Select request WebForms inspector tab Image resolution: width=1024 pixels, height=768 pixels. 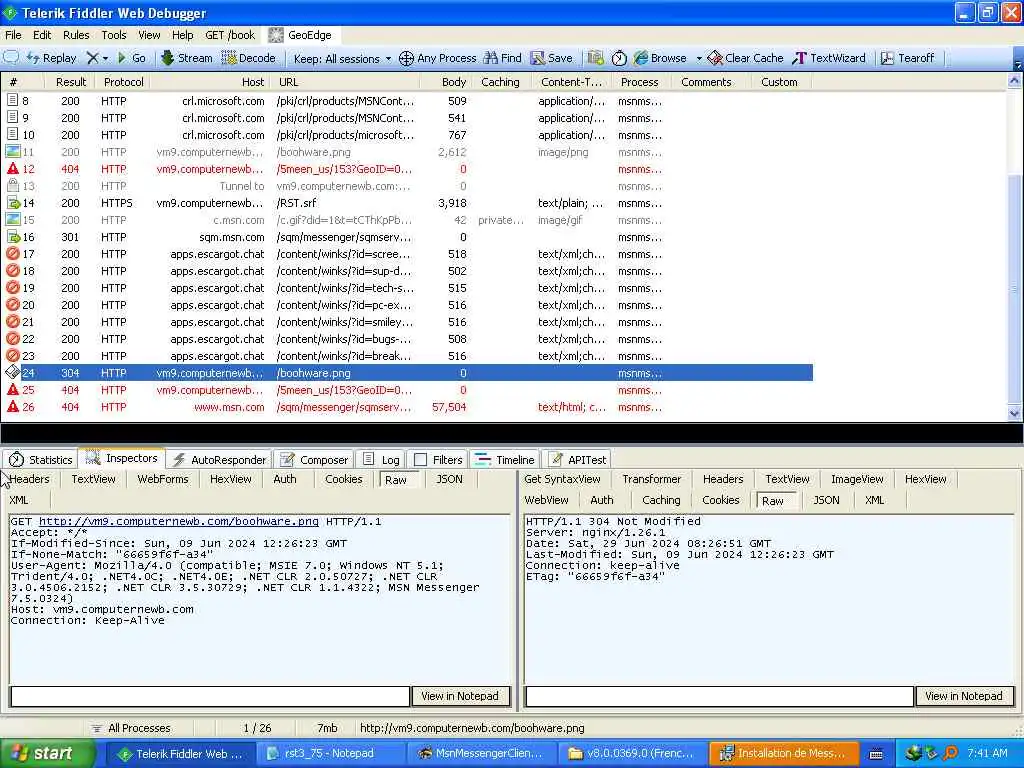(163, 479)
